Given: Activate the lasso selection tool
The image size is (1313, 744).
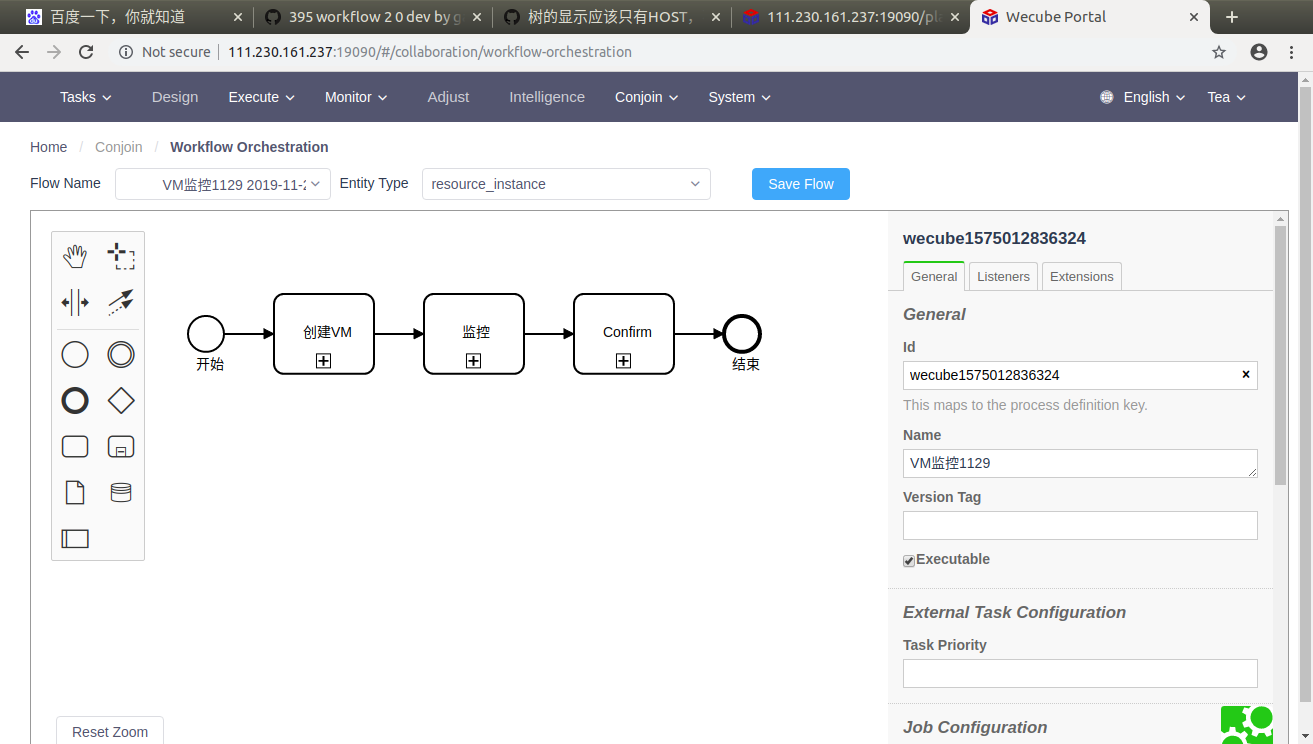Looking at the screenshot, I should click(x=121, y=256).
